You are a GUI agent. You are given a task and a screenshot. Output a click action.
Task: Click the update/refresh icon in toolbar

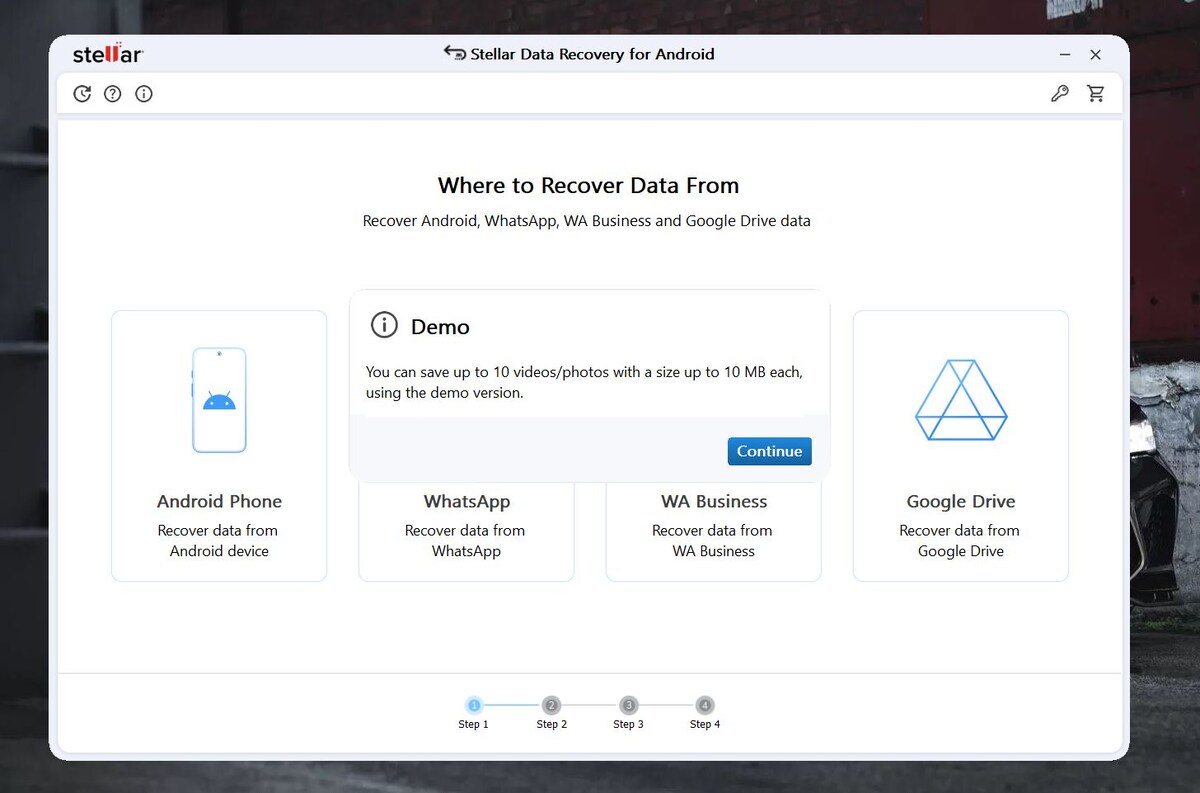pos(82,94)
